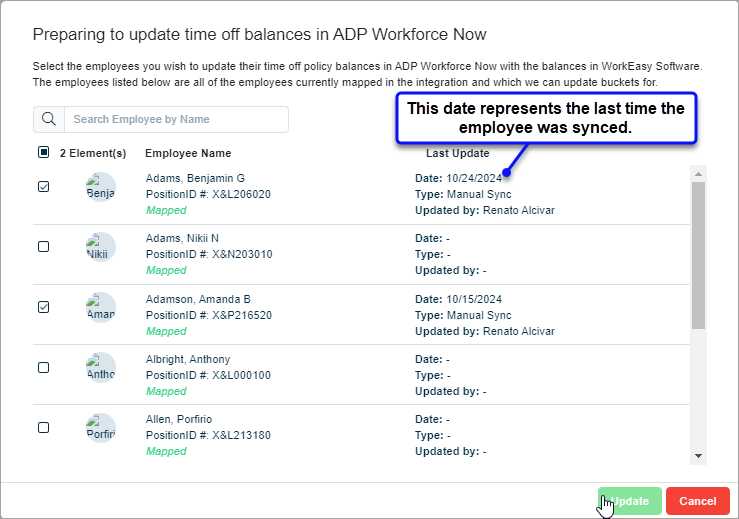Click Porfirio's avatar thumbnail
Screen dimensions: 739x519
coord(101,428)
